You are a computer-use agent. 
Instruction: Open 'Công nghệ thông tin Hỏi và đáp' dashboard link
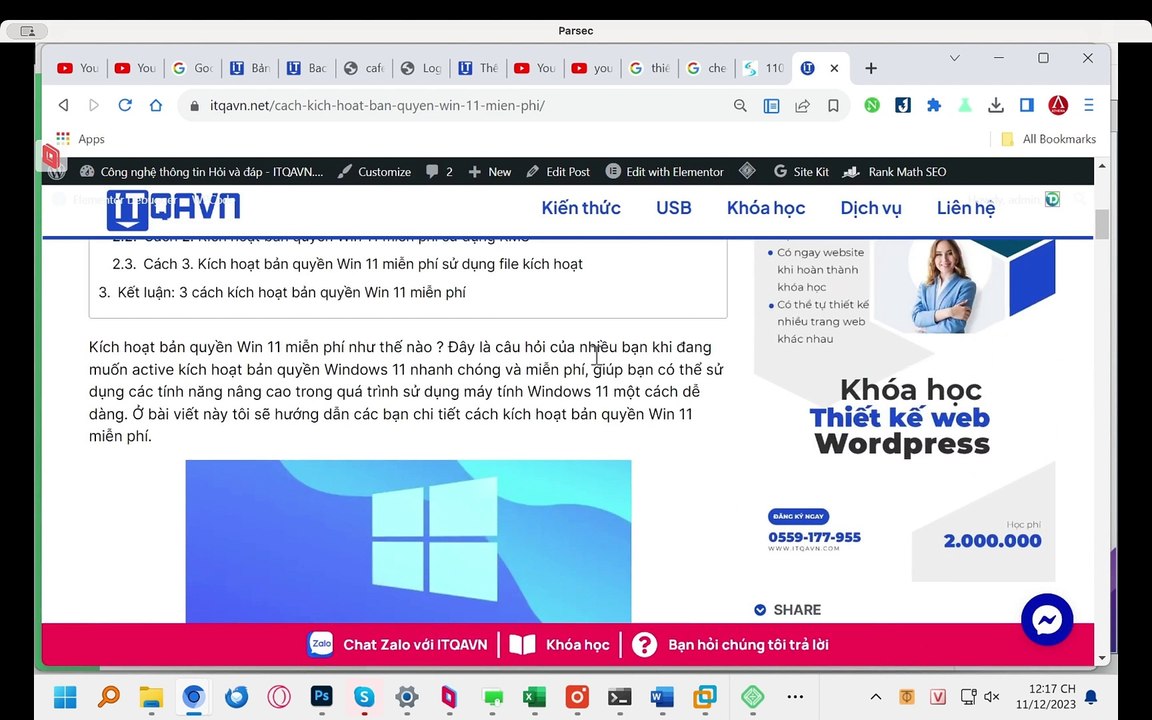click(x=201, y=172)
